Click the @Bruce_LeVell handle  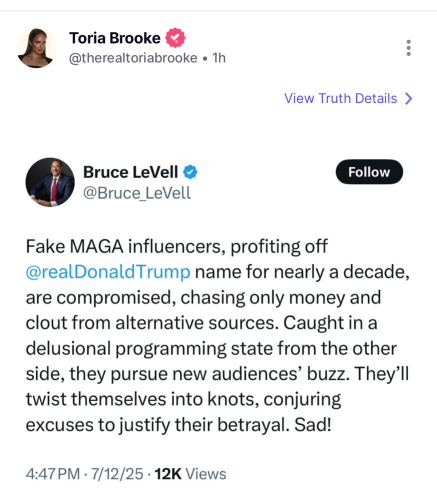pos(137,193)
